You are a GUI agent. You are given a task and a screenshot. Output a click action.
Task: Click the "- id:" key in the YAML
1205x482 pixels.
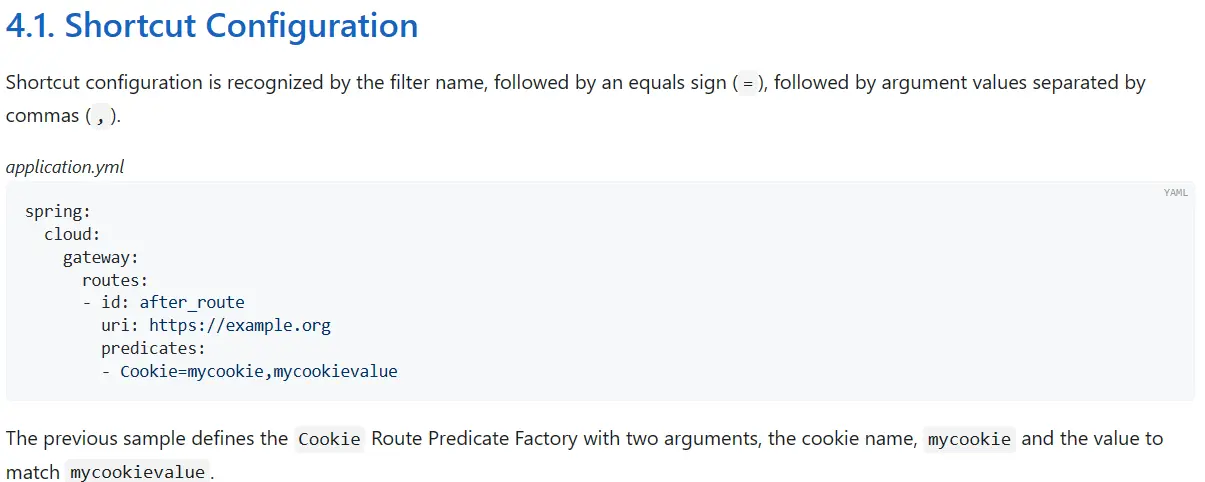pos(106,302)
